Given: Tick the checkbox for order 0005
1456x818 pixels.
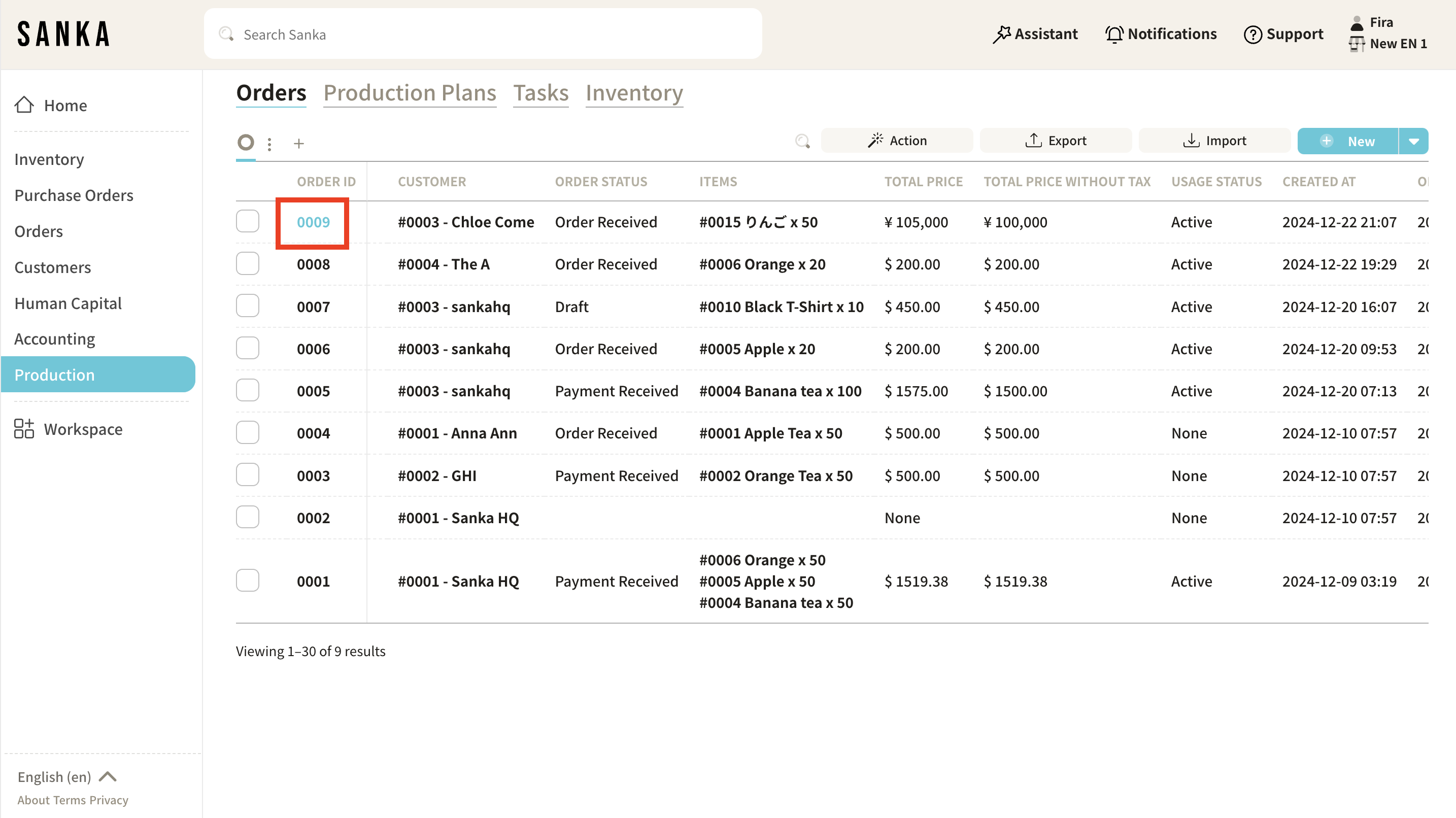Looking at the screenshot, I should [248, 391].
